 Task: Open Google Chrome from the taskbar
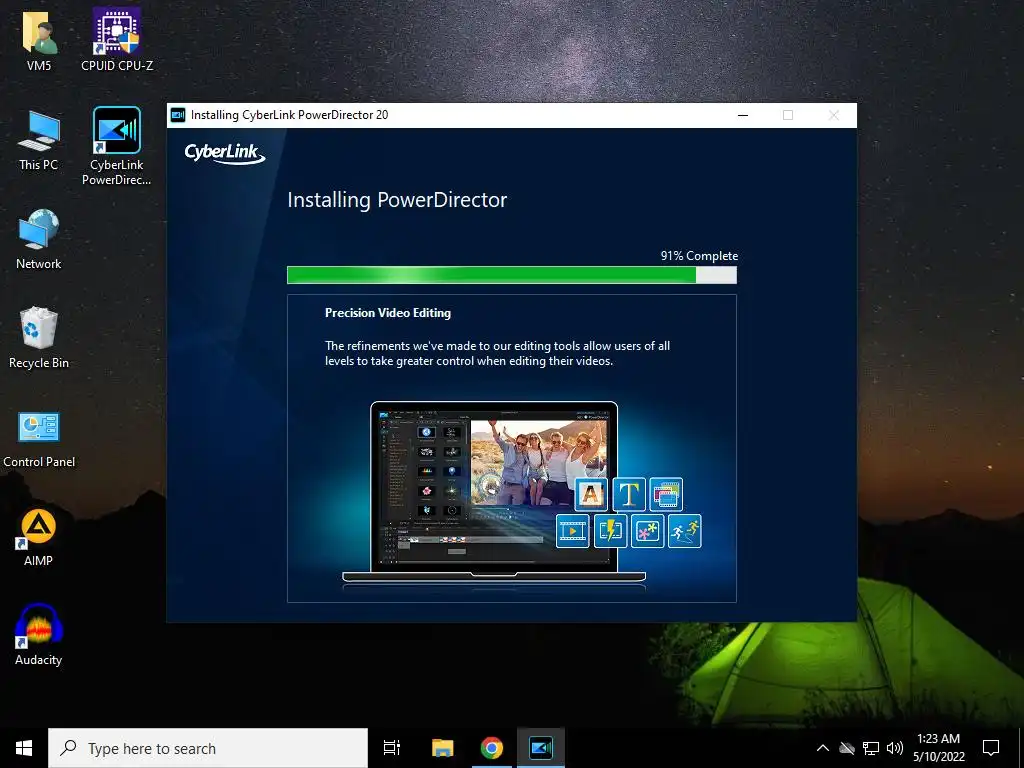[492, 748]
